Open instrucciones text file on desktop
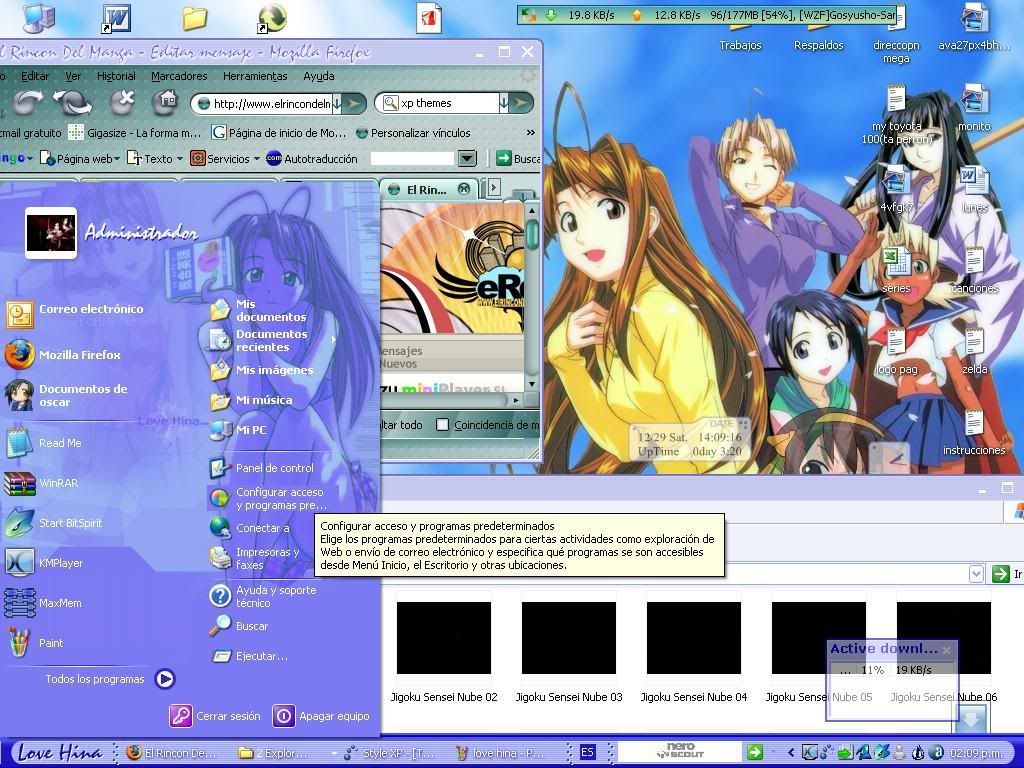Viewport: 1024px width, 768px height. (x=974, y=431)
